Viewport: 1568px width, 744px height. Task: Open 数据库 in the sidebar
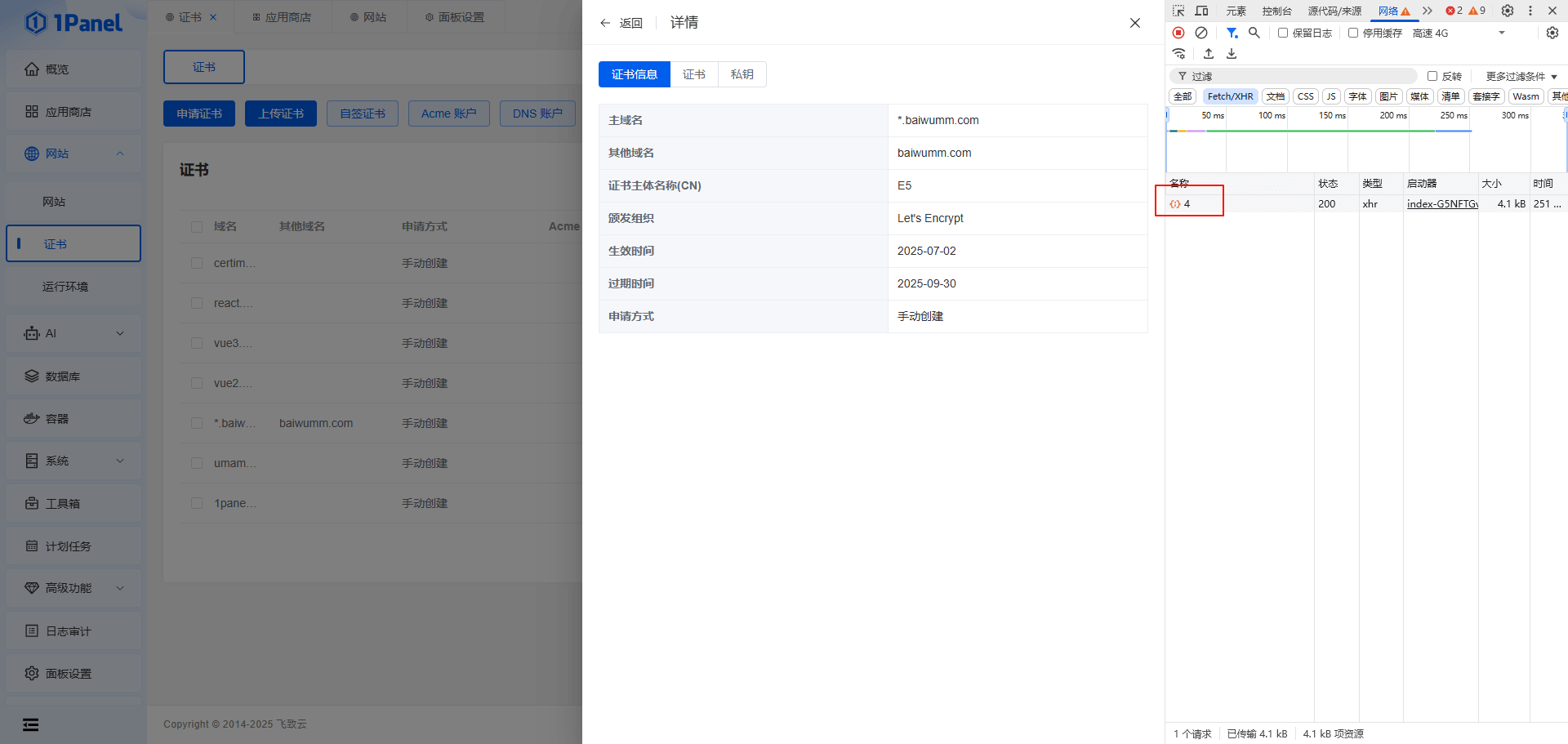73,376
